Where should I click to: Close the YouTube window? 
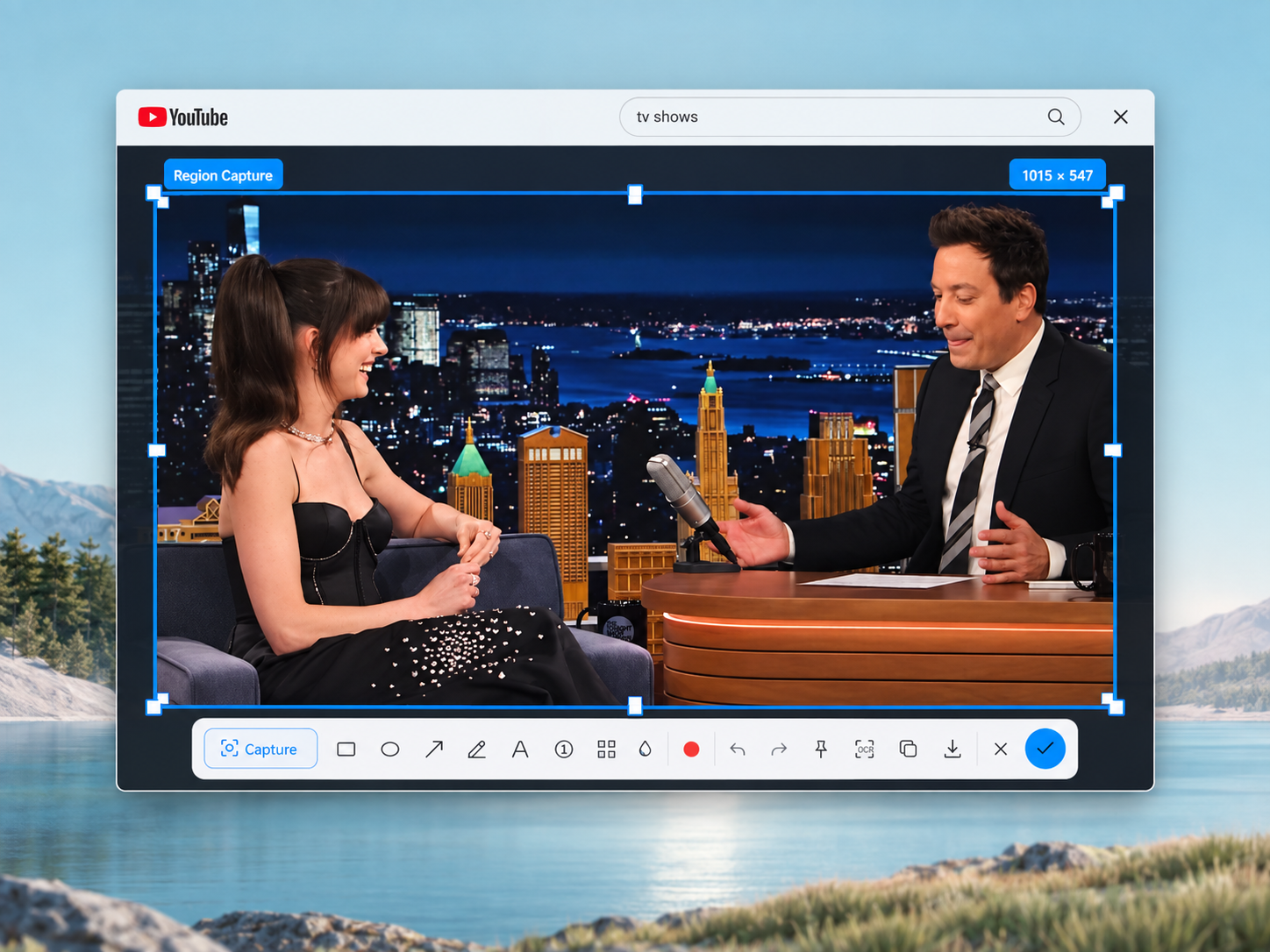click(x=1121, y=117)
